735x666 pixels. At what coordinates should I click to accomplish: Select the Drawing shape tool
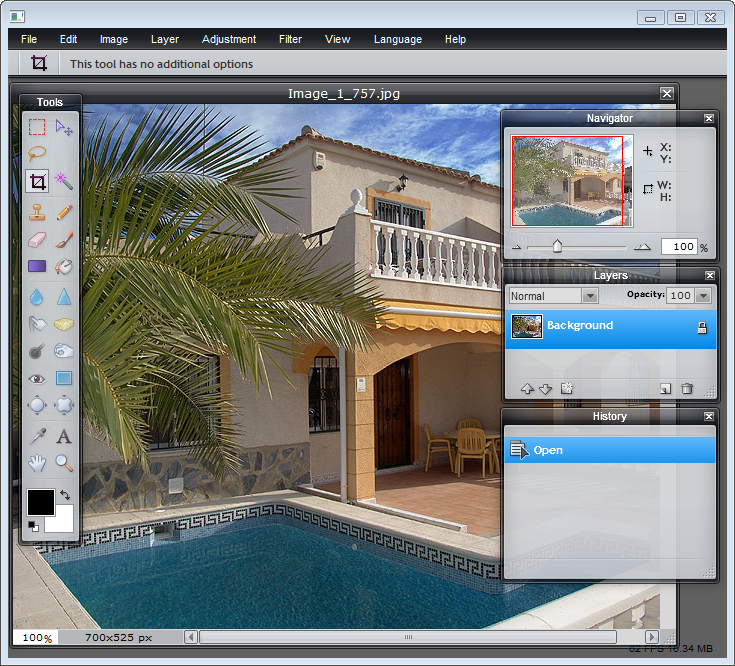tap(64, 378)
